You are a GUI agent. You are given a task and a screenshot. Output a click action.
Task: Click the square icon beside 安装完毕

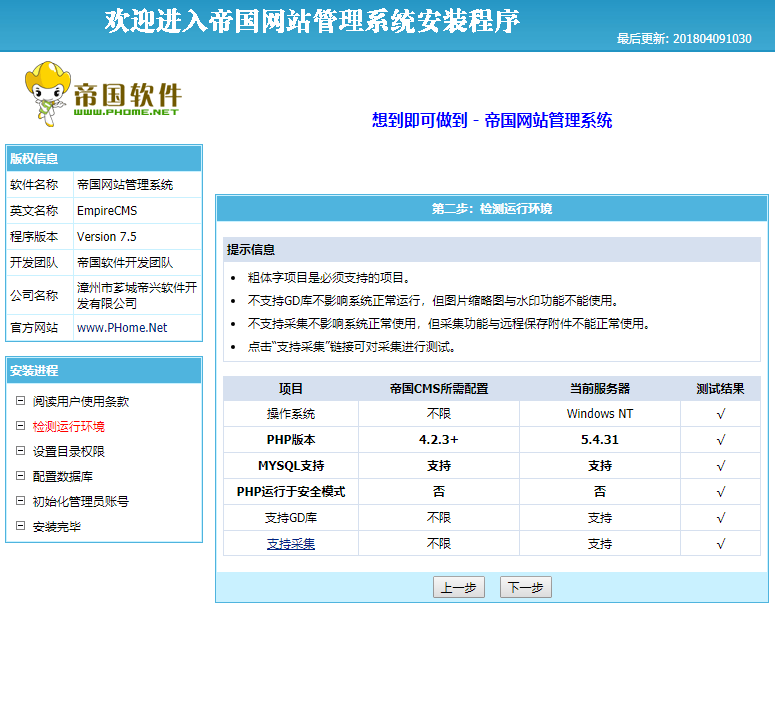(x=20, y=526)
